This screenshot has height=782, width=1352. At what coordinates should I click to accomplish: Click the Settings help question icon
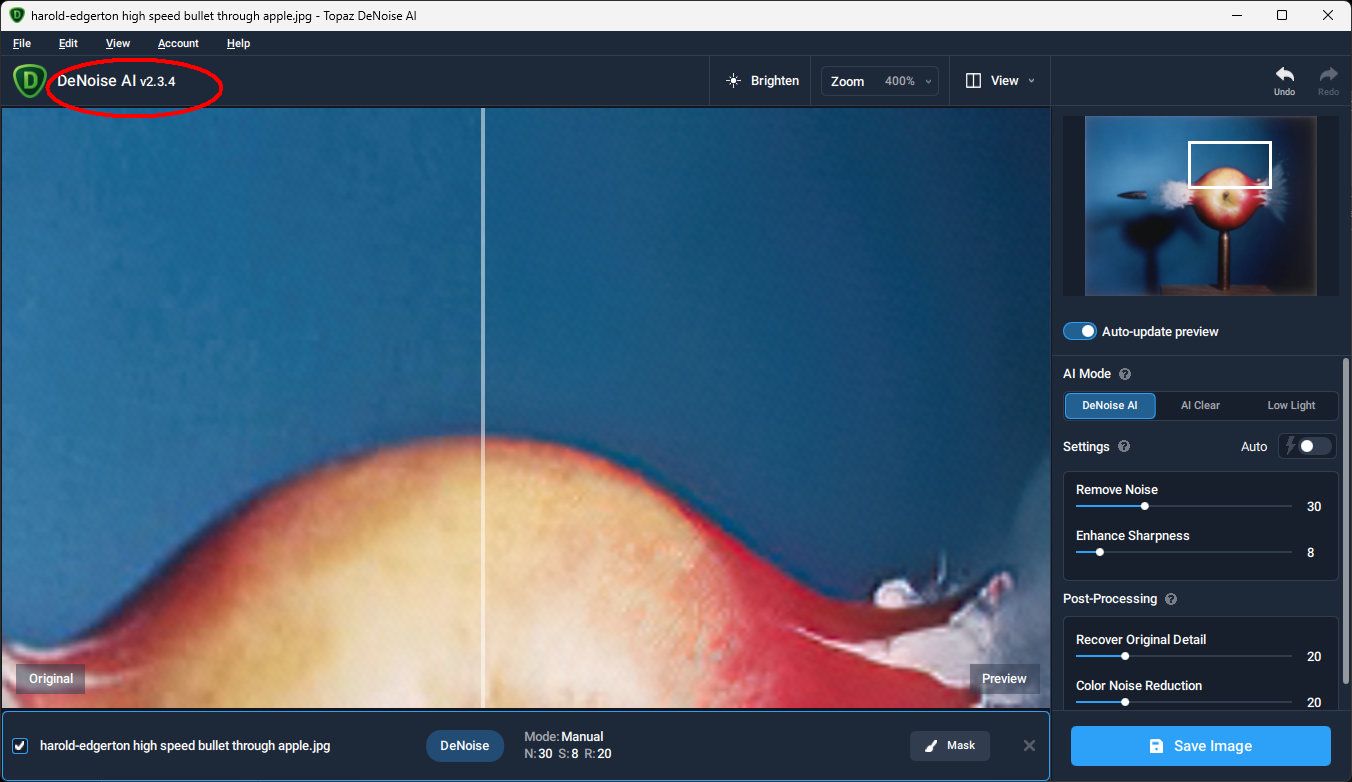pos(1123,447)
